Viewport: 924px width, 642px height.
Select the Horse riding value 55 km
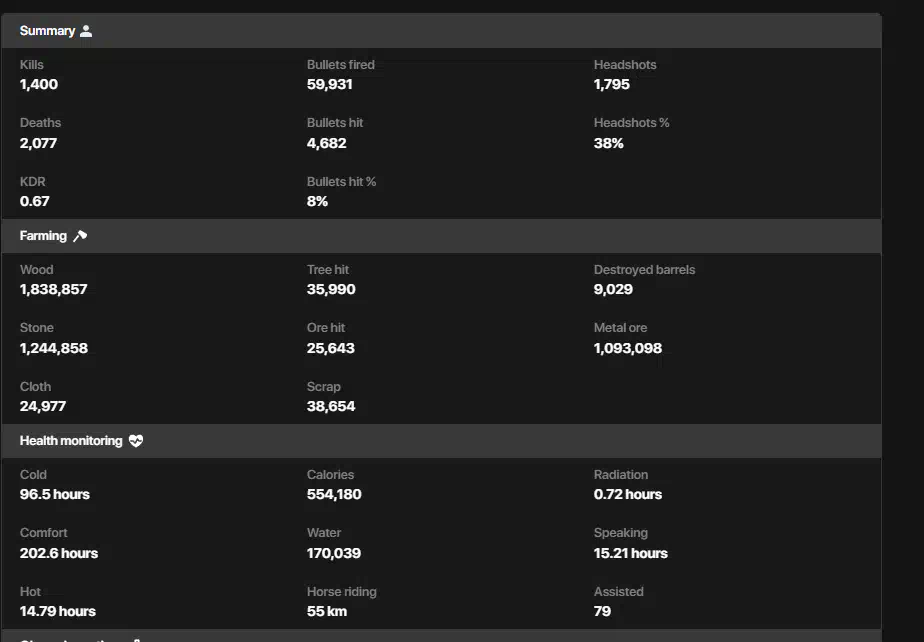(327, 611)
